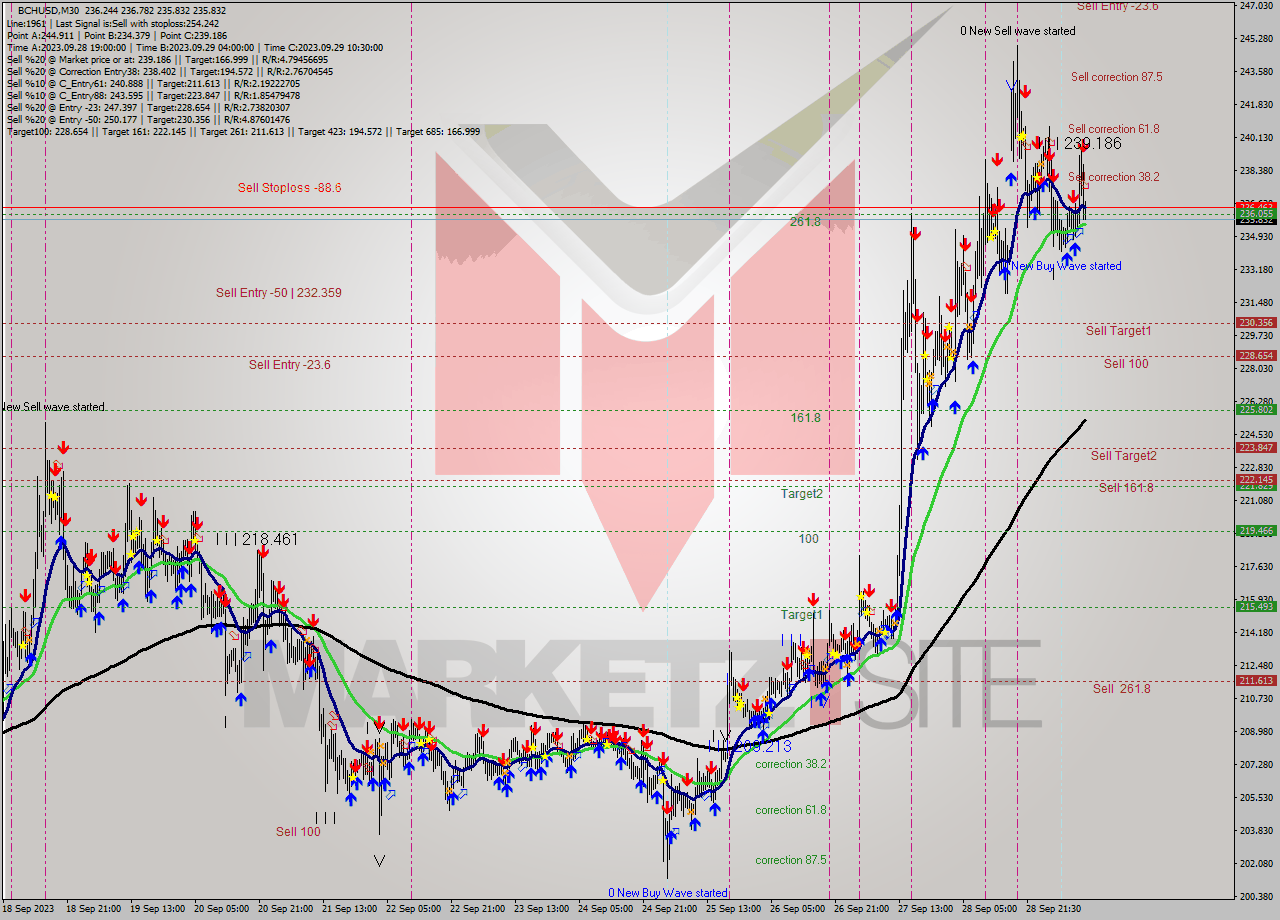Select the green 215.493 price tag
The width and height of the screenshot is (1280, 920).
(x=1256, y=607)
